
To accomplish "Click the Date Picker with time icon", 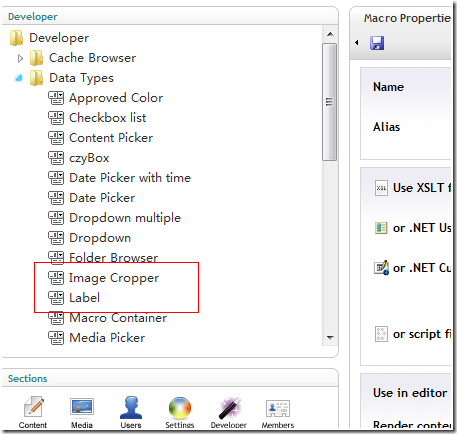I will tap(56, 178).
